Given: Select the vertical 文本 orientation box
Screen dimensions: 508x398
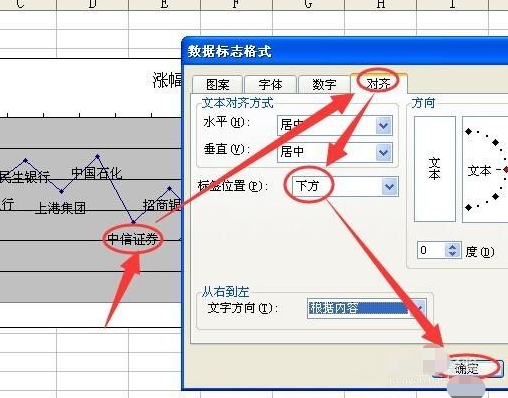Looking at the screenshot, I should [x=435, y=169].
